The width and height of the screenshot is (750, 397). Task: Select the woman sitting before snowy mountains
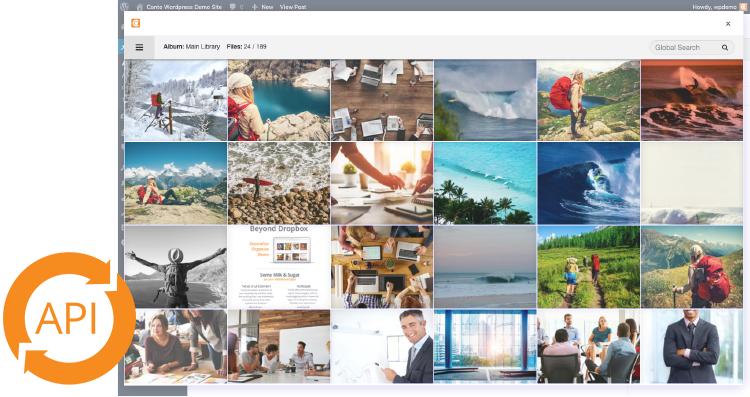point(176,183)
